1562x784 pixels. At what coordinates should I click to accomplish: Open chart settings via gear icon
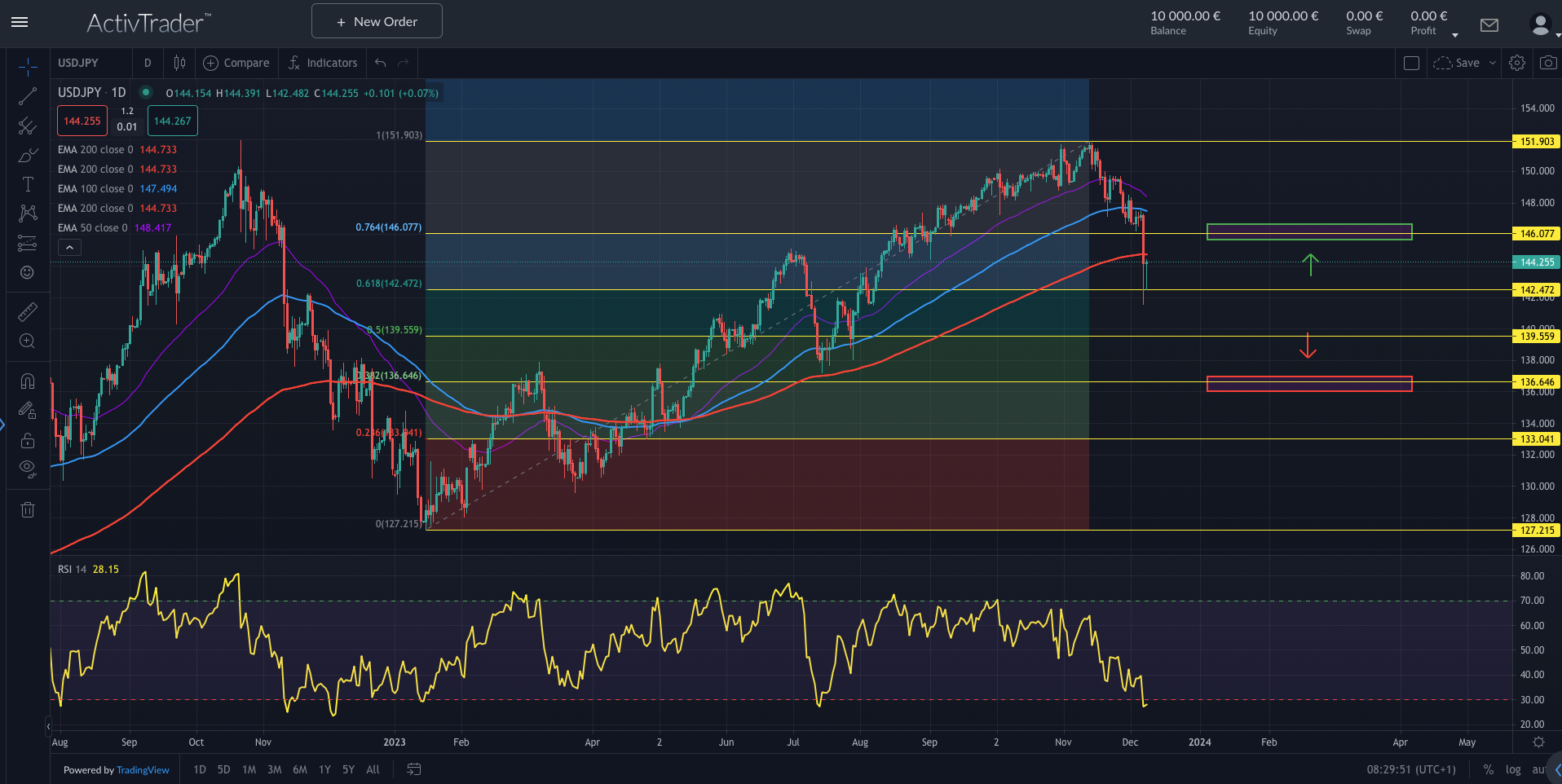tap(1517, 62)
